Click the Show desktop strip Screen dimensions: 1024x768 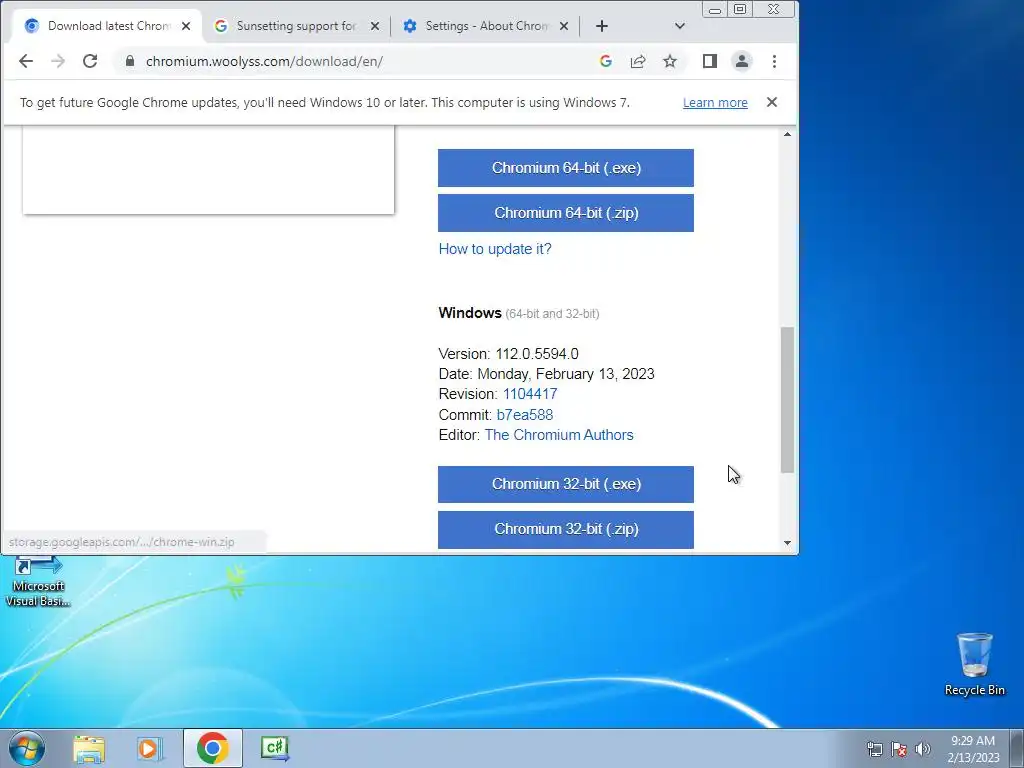click(x=1017, y=749)
